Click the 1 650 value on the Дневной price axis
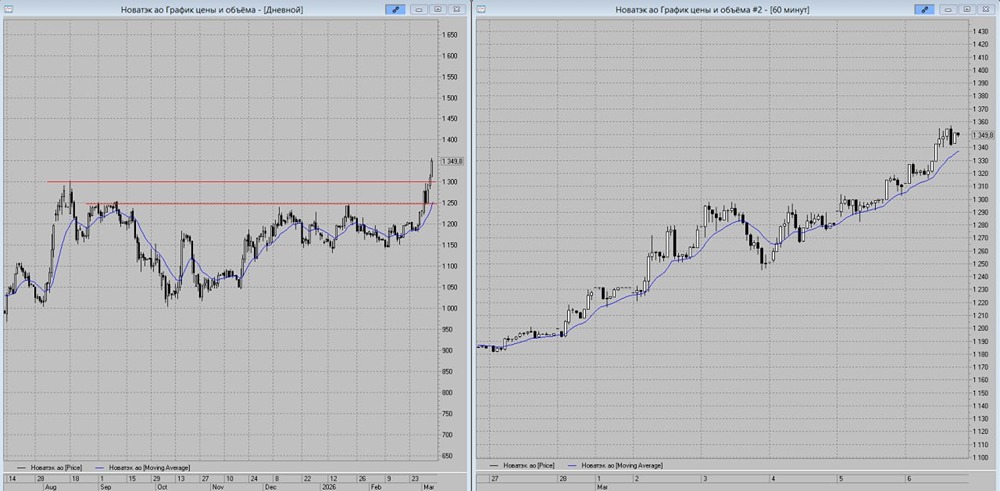 coord(449,35)
